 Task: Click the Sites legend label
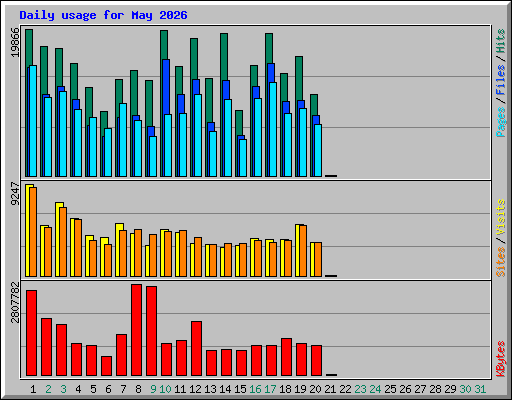[x=500, y=262]
